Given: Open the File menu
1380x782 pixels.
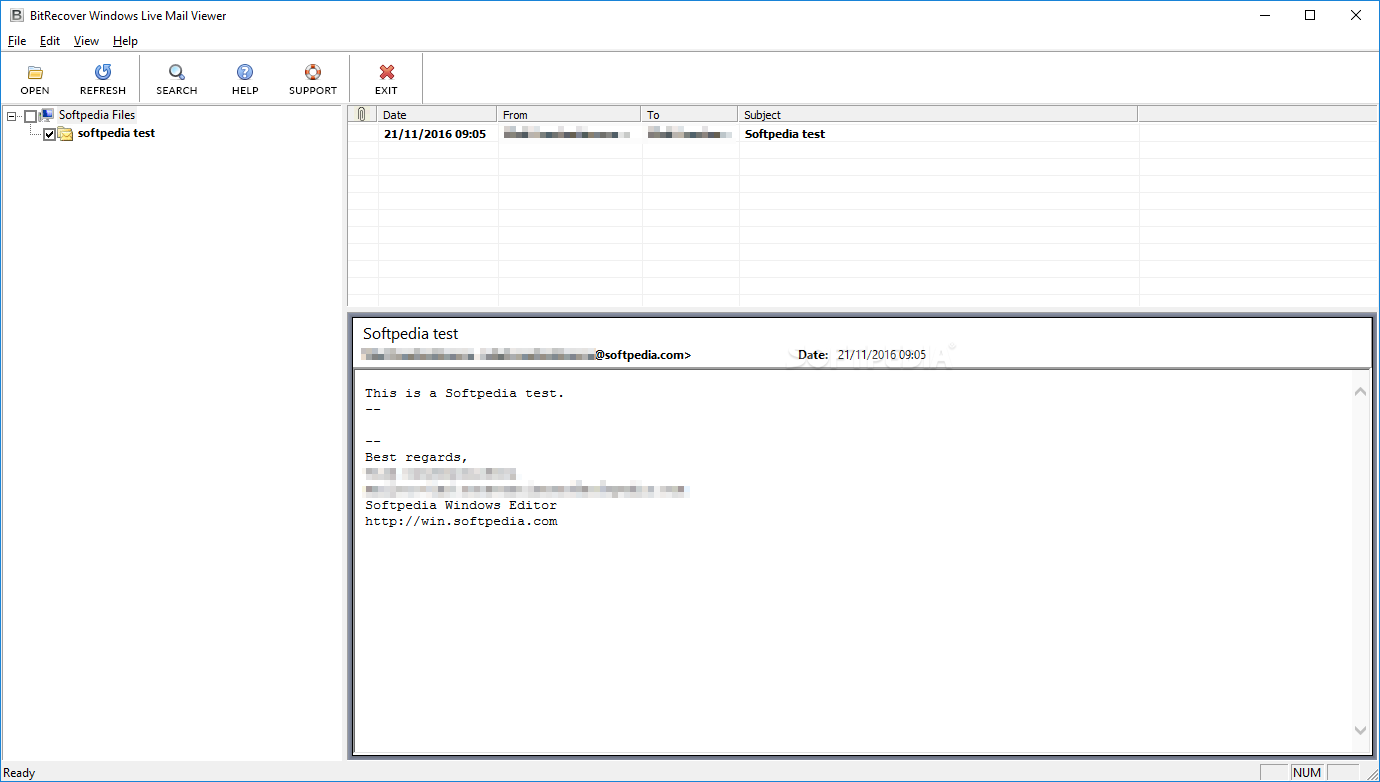Looking at the screenshot, I should coord(17,41).
